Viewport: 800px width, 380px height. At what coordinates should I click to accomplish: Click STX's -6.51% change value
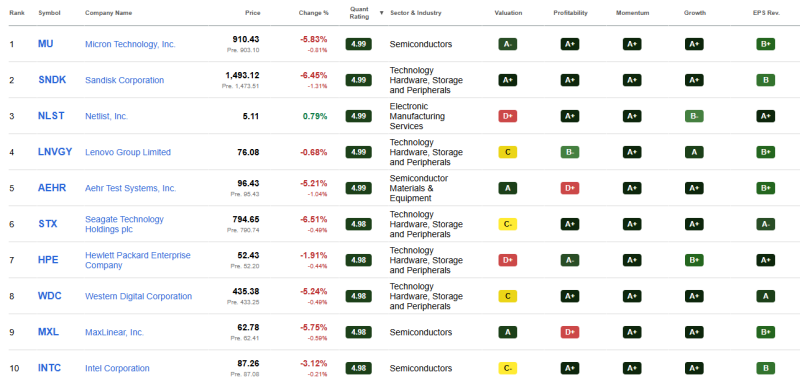pyautogui.click(x=313, y=219)
